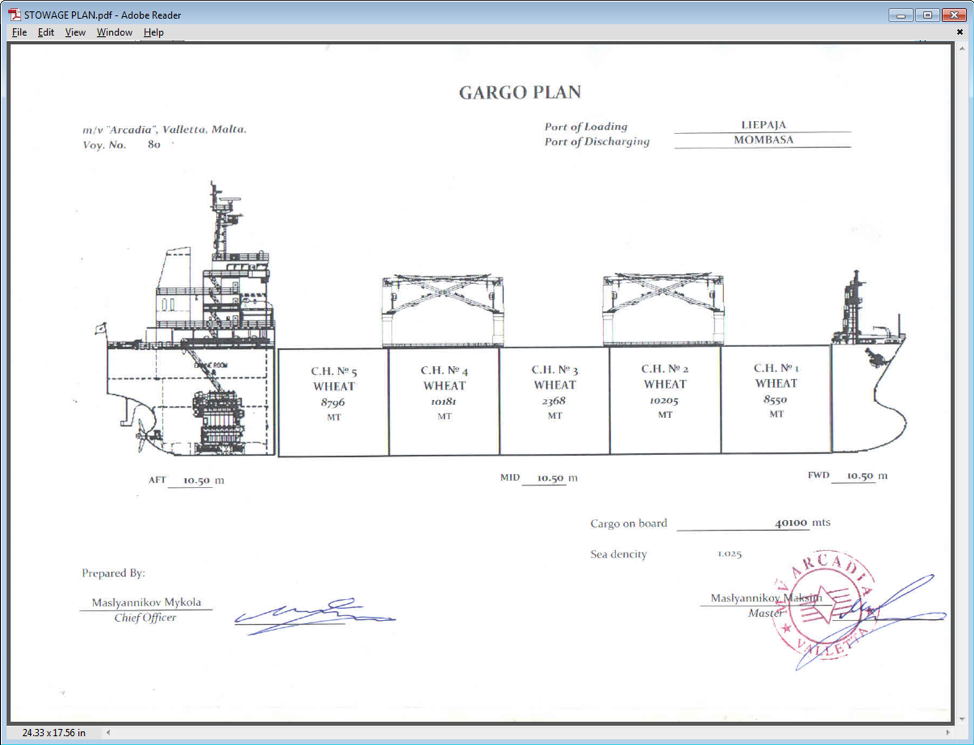
Task: Click cargo hold 'C.H. № 4' label
Action: click(x=444, y=371)
